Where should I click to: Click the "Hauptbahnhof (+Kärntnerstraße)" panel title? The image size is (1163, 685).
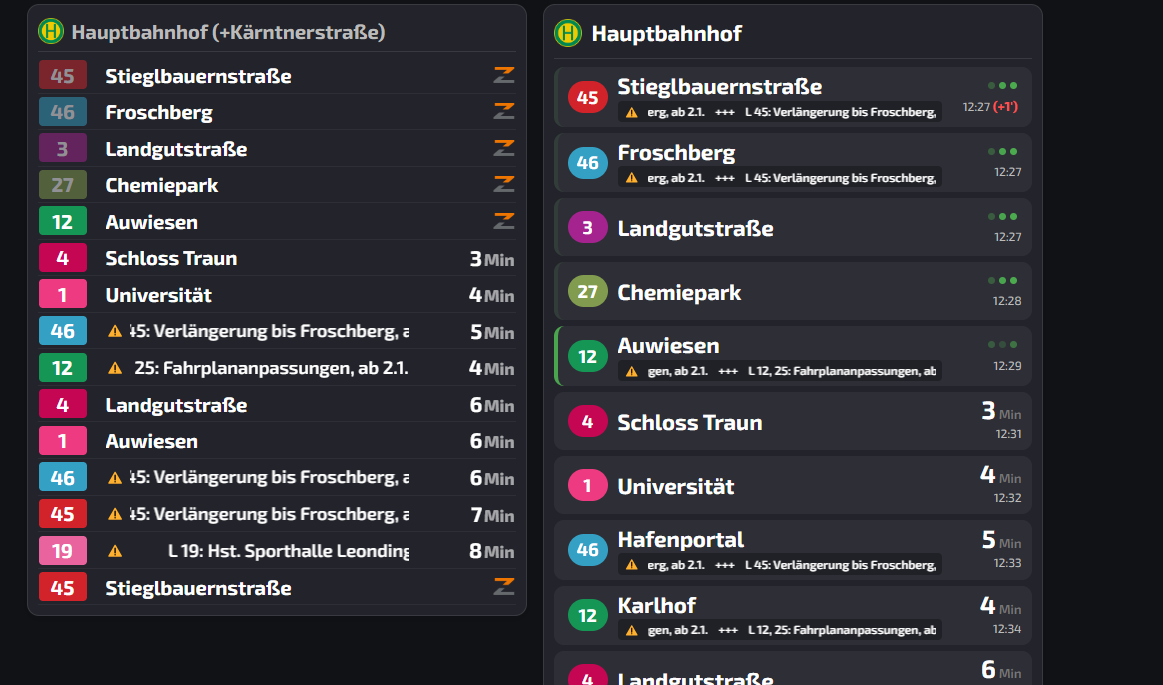228,32
